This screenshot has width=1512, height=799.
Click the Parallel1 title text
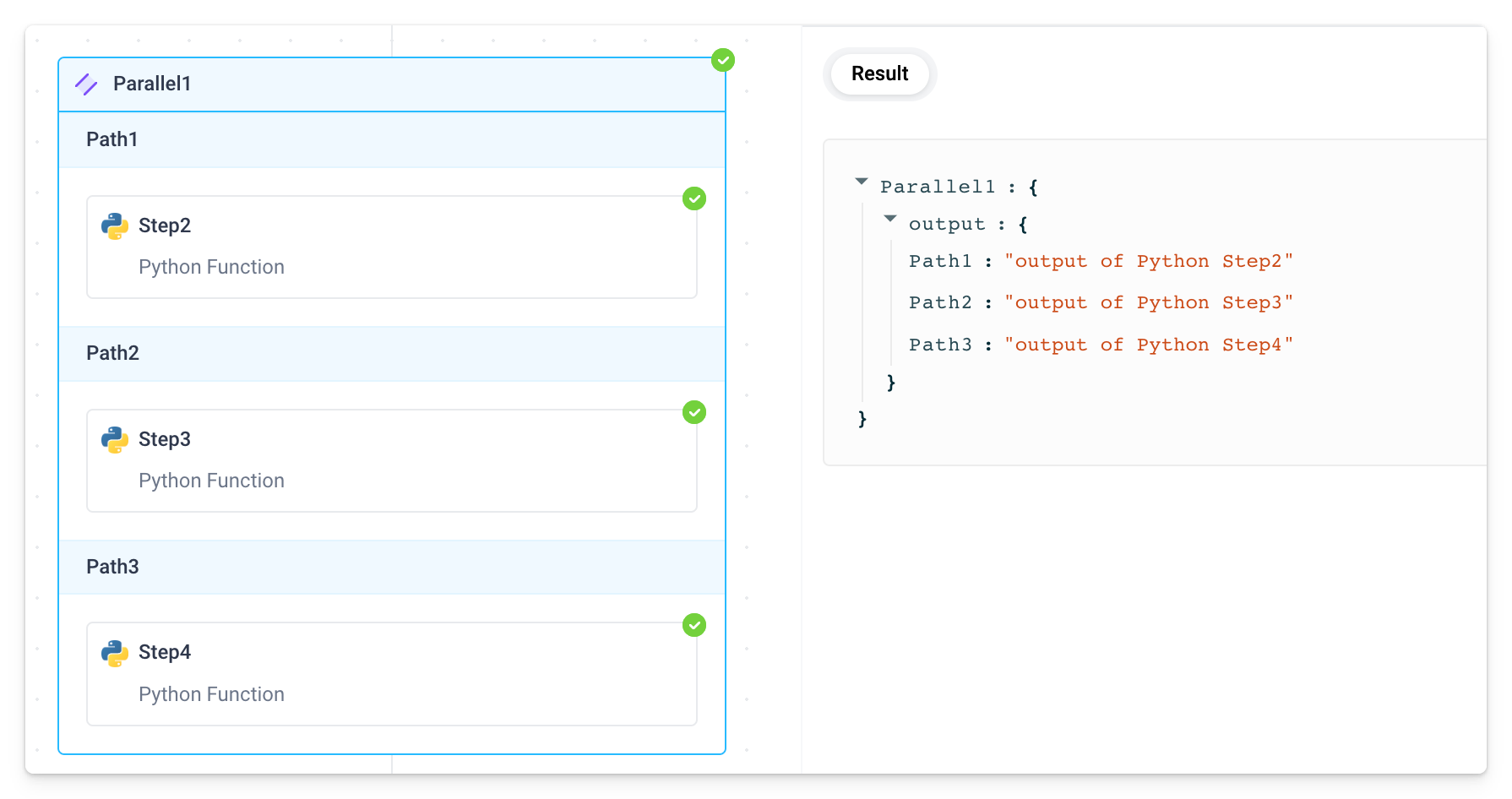pos(152,84)
